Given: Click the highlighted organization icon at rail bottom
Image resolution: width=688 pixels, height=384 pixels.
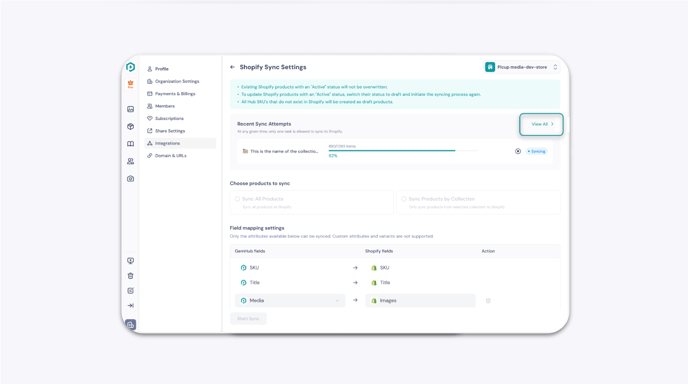Looking at the screenshot, I should pos(130,325).
